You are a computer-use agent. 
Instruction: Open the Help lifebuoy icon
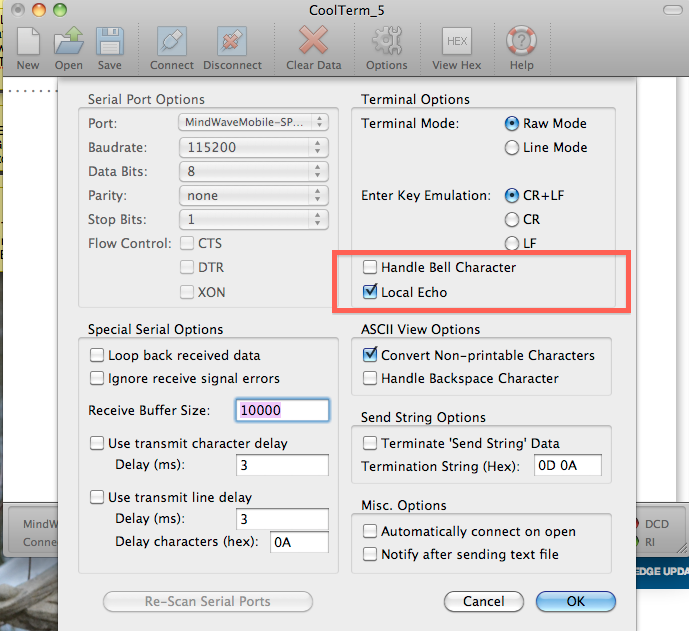(x=521, y=43)
